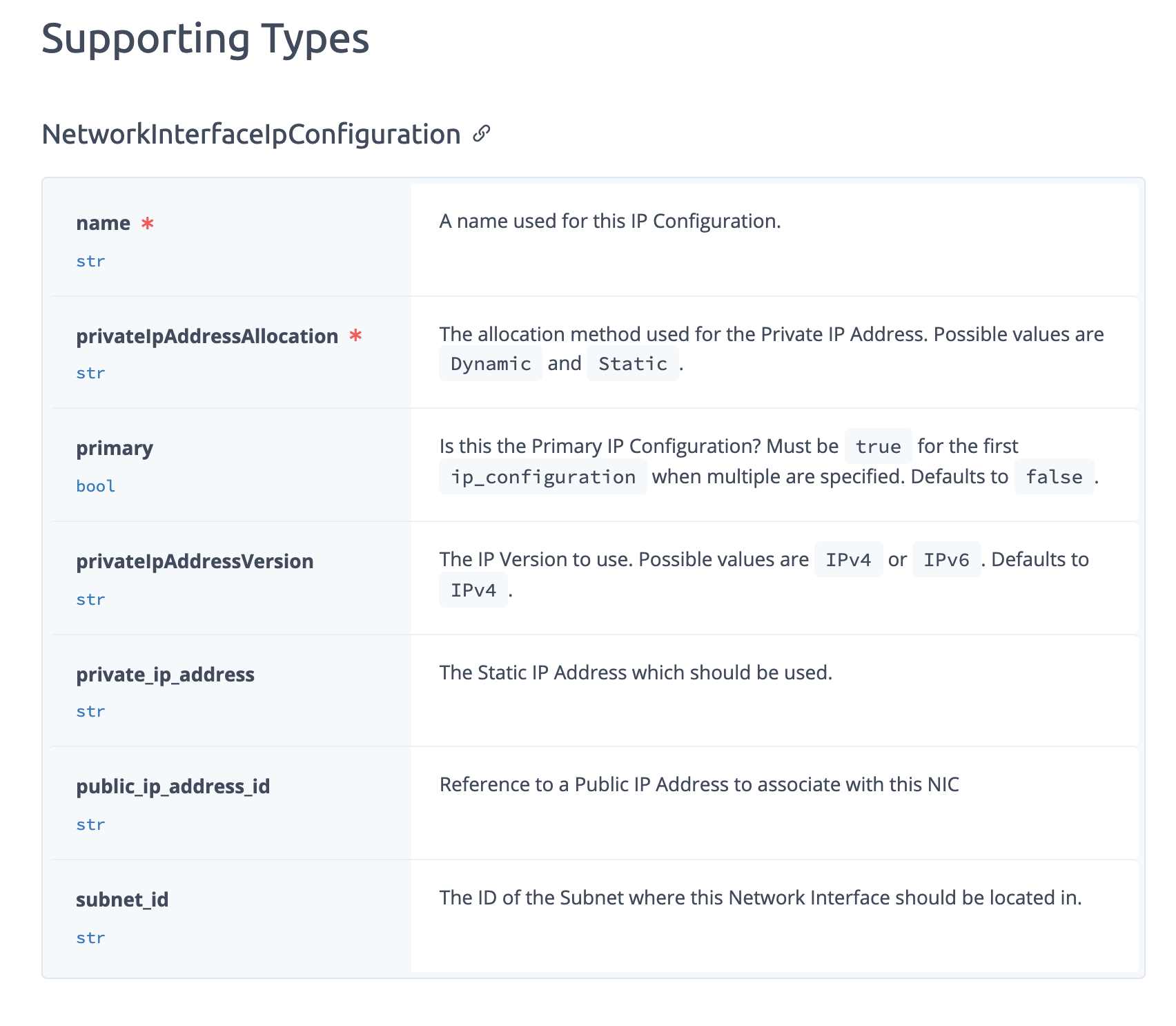Click the red required asterisk next to name
Image resolution: width=1176 pixels, height=1026 pixels.
pos(147,223)
